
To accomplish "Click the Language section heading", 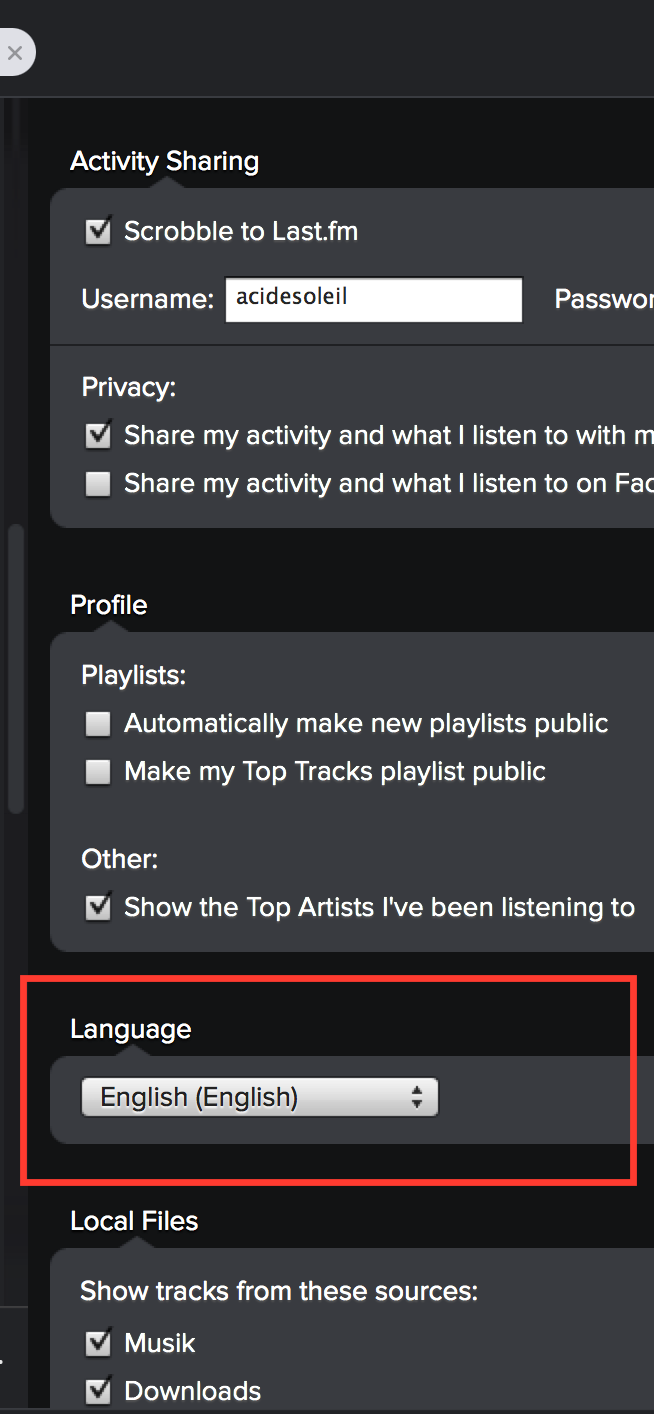I will [130, 1029].
